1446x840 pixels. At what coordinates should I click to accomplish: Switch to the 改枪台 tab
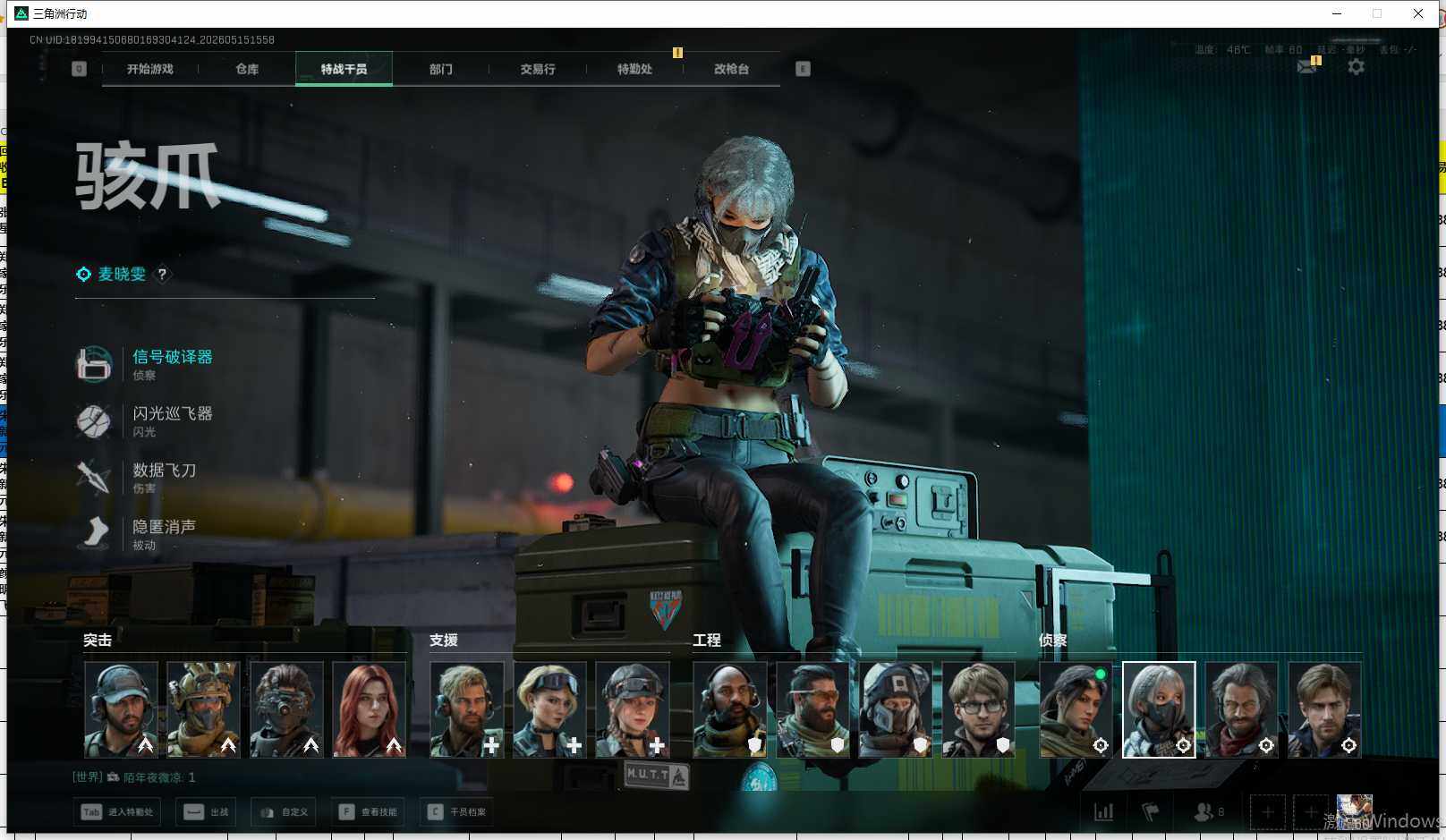tap(731, 69)
